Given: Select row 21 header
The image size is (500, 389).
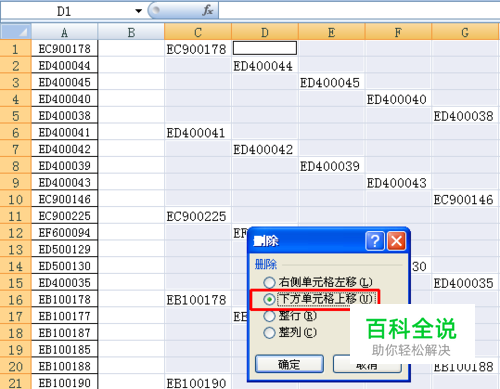Looking at the screenshot, I should [x=15, y=383].
